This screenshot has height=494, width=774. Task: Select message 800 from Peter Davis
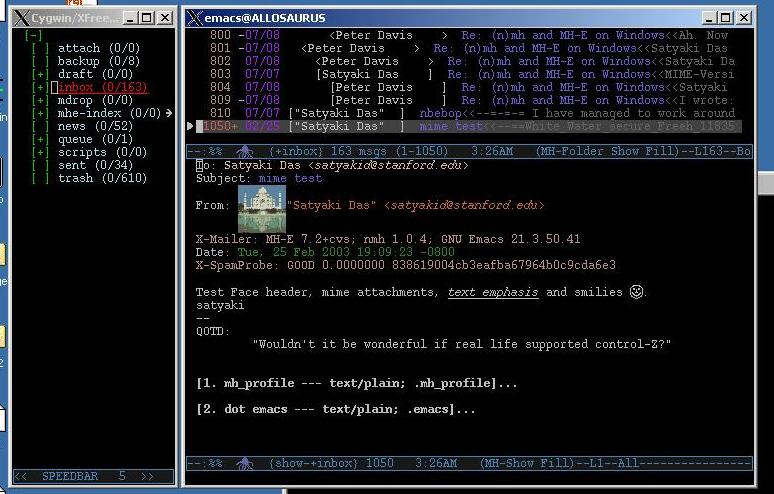[469, 35]
